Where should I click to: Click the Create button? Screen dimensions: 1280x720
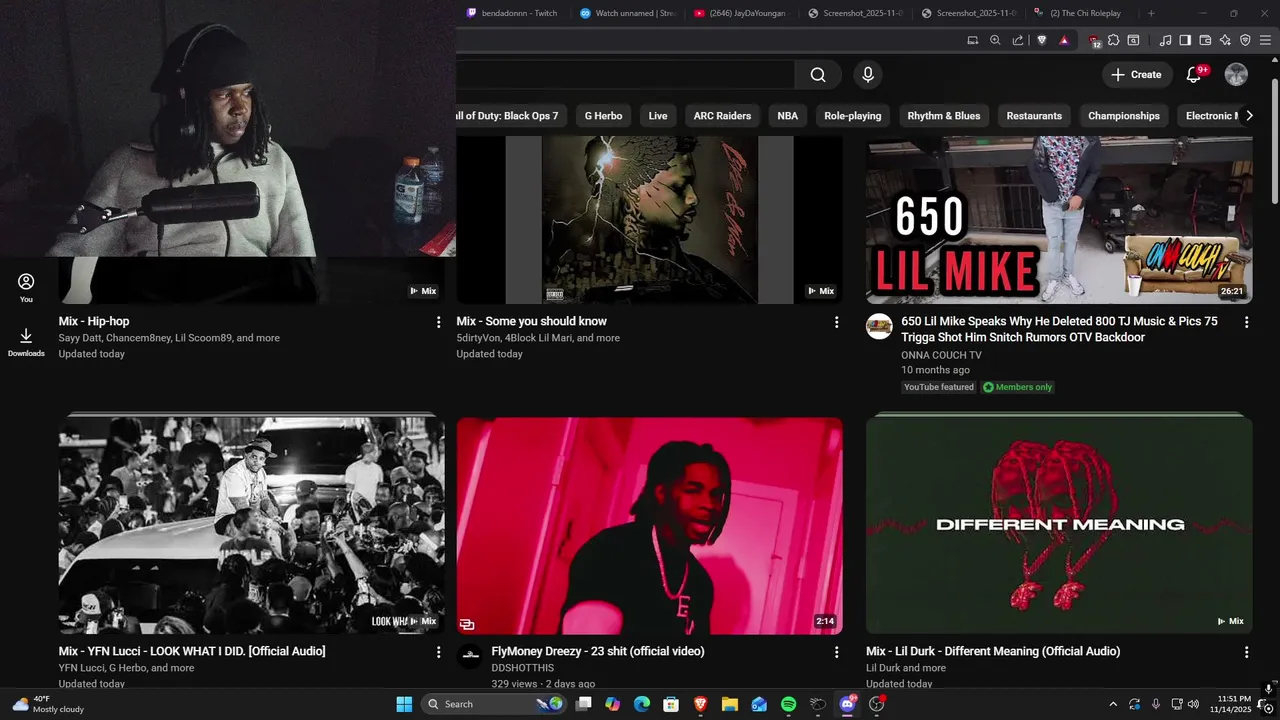pyautogui.click(x=1136, y=75)
